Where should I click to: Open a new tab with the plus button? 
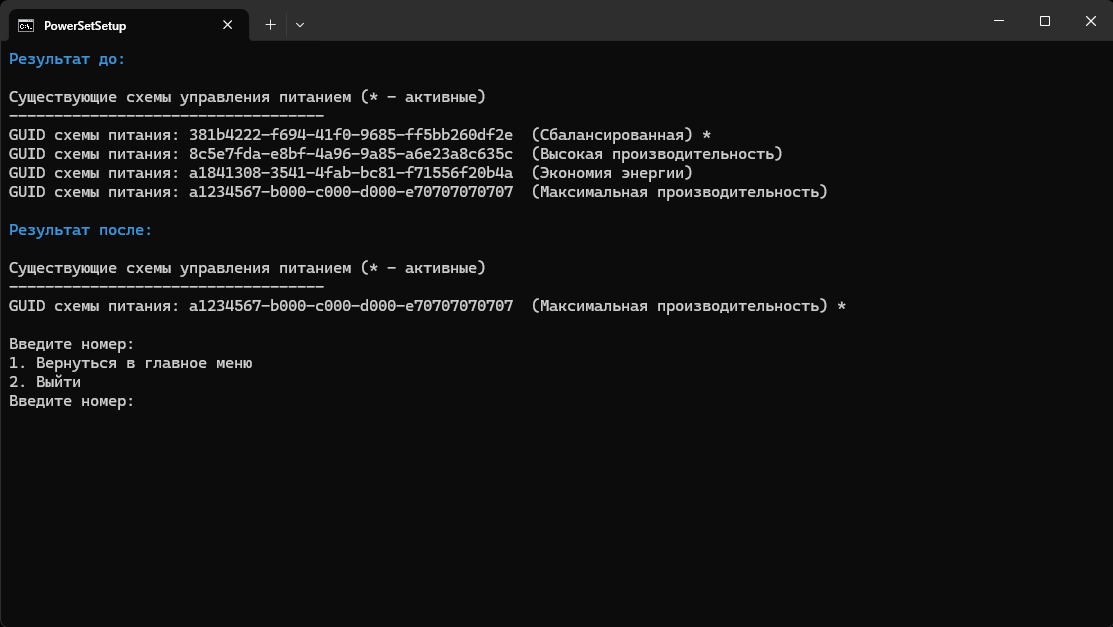click(x=270, y=25)
